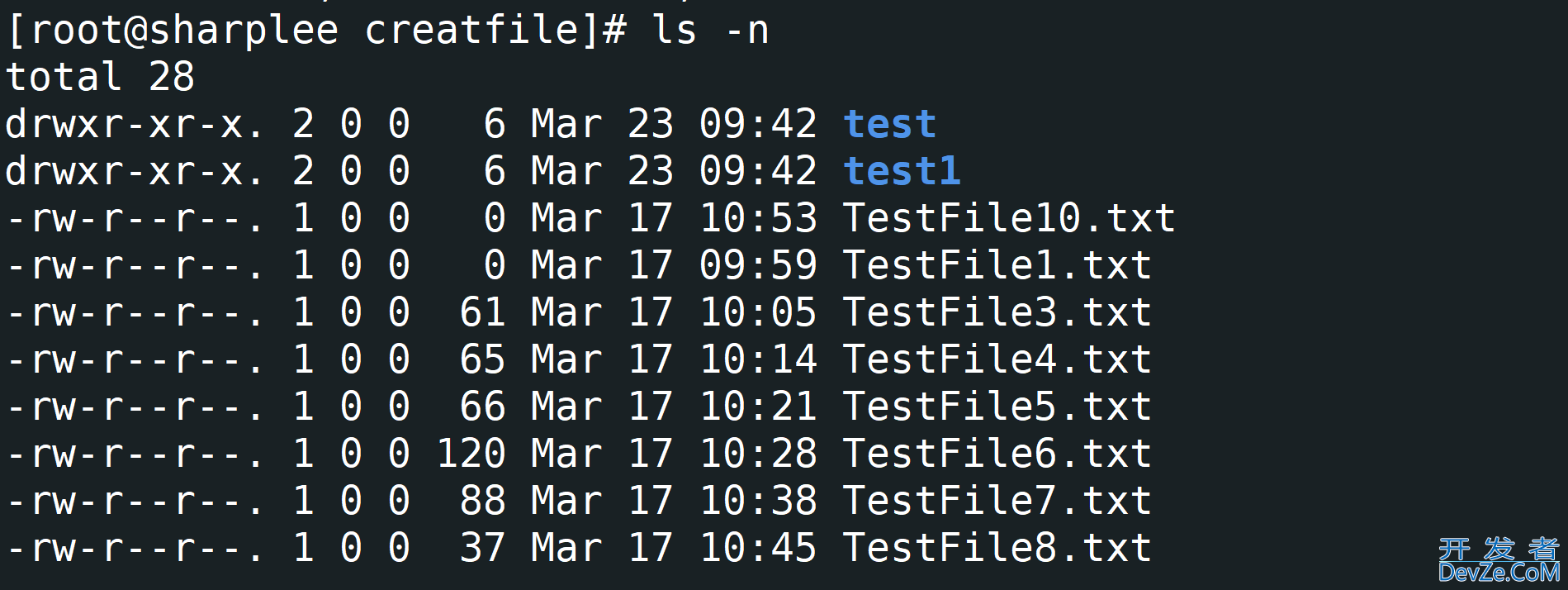1568x590 pixels.
Task: Select the TestFile5.txt entry
Action: click(997, 407)
